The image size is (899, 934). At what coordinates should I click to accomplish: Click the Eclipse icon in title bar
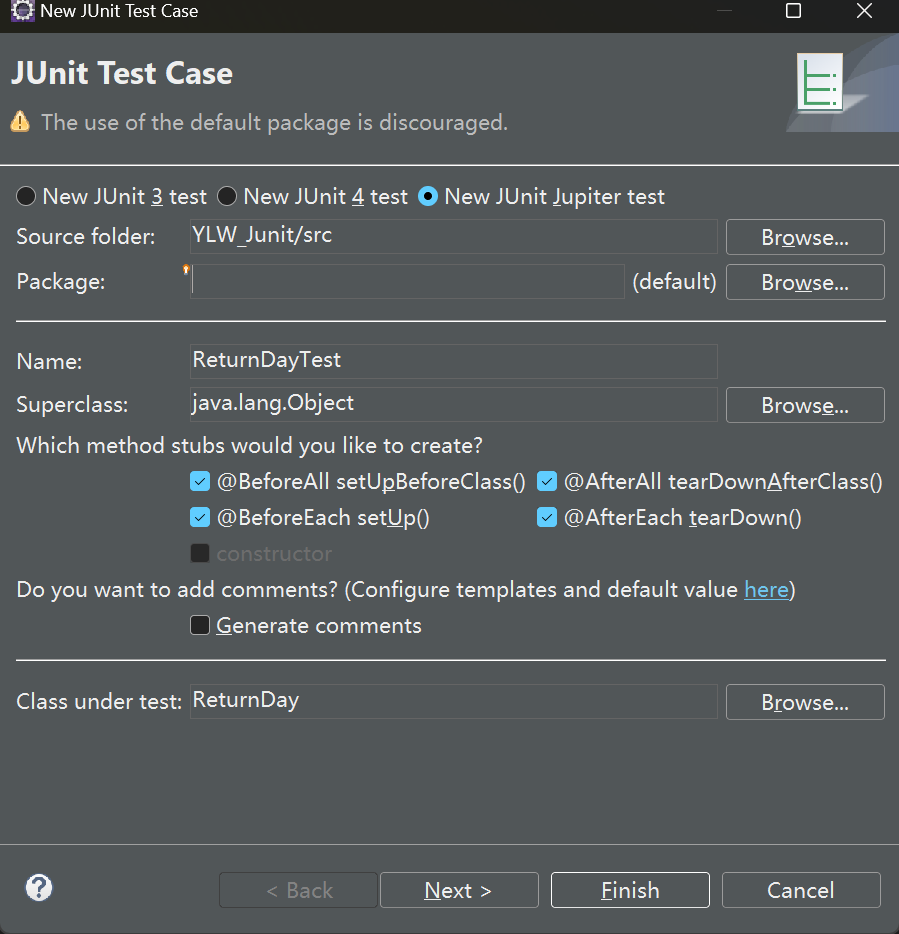(23, 11)
